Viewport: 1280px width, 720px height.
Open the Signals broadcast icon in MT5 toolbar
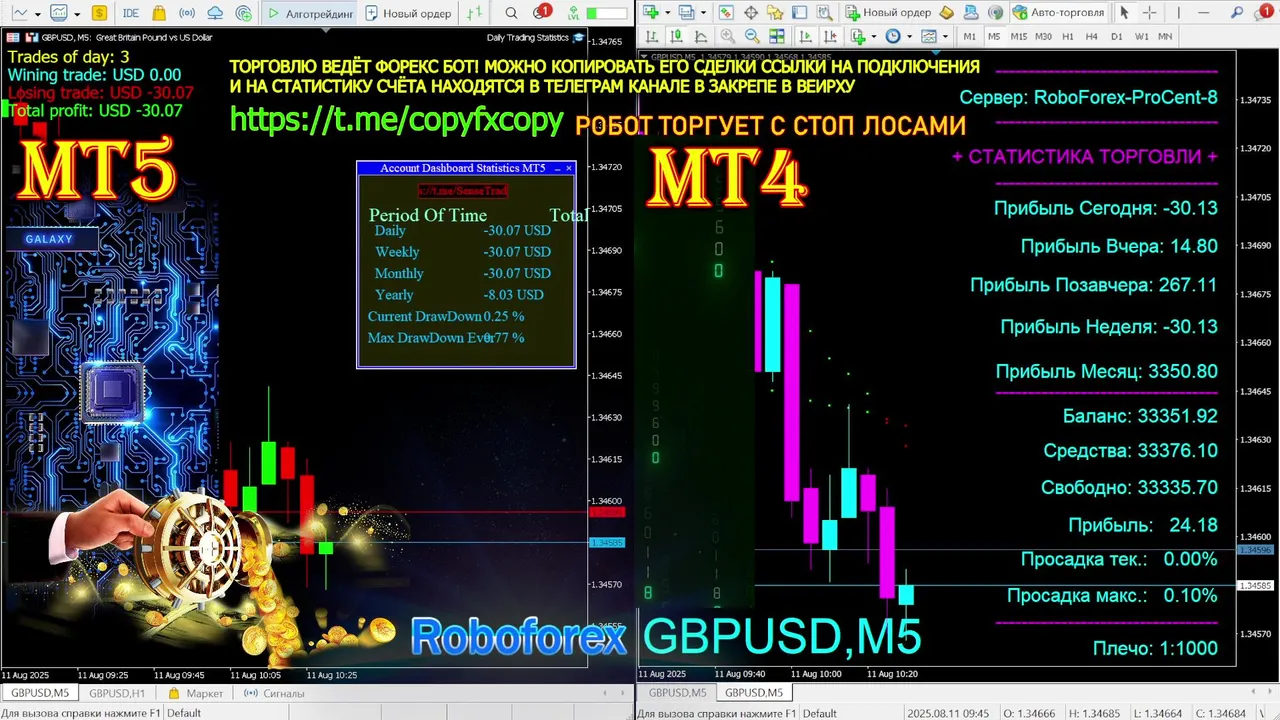pyautogui.click(x=187, y=13)
